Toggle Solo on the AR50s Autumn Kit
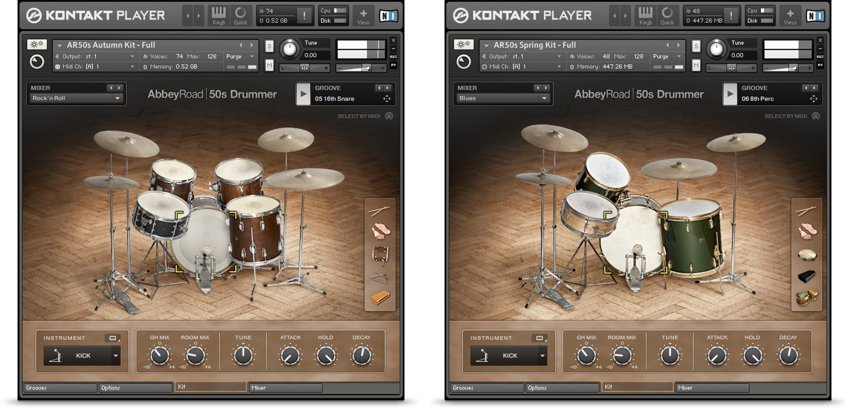849x409 pixels. [269, 46]
